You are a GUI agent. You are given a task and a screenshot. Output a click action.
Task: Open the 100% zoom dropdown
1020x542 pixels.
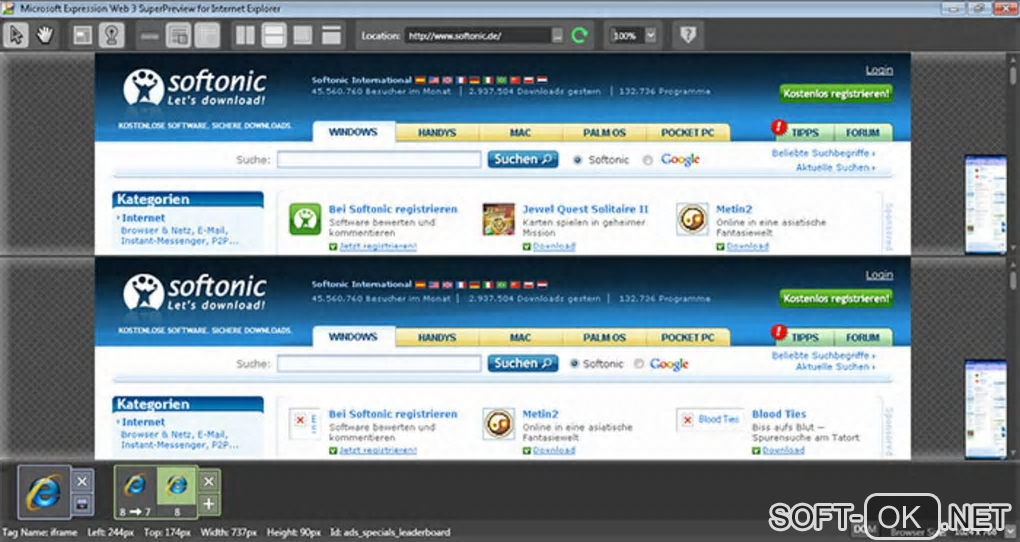[651, 35]
